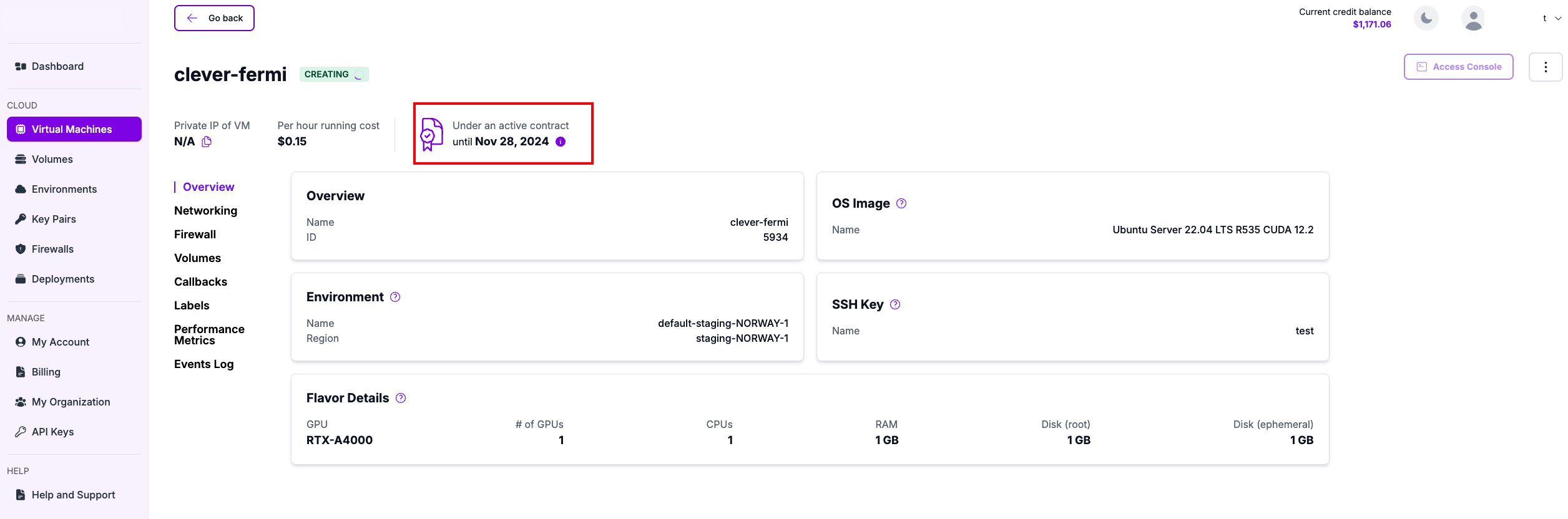This screenshot has height=519, width=1568.
Task: Open Firewalls in the sidebar
Action: 52,249
